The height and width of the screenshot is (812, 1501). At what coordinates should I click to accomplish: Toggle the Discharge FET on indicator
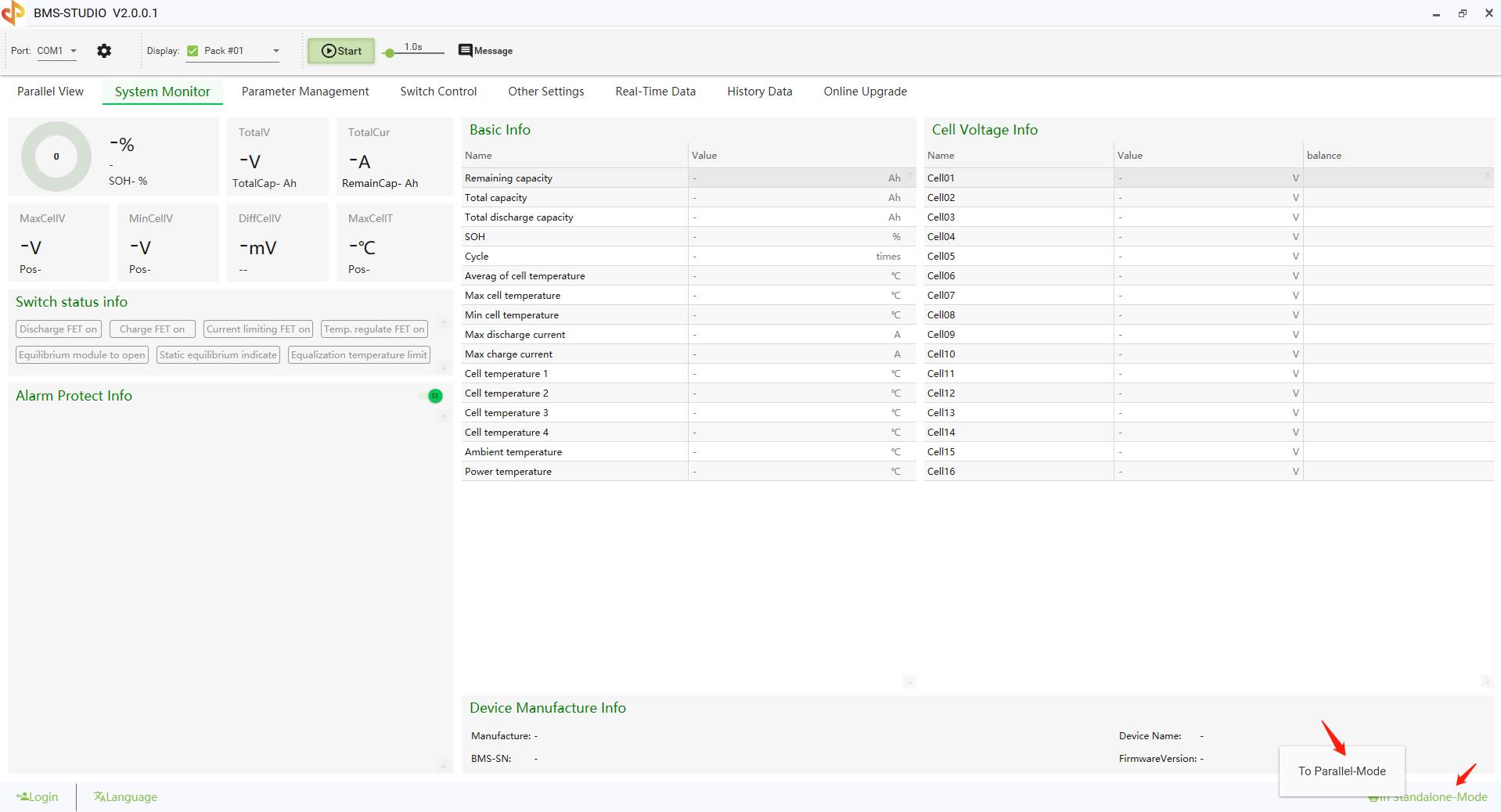(58, 329)
